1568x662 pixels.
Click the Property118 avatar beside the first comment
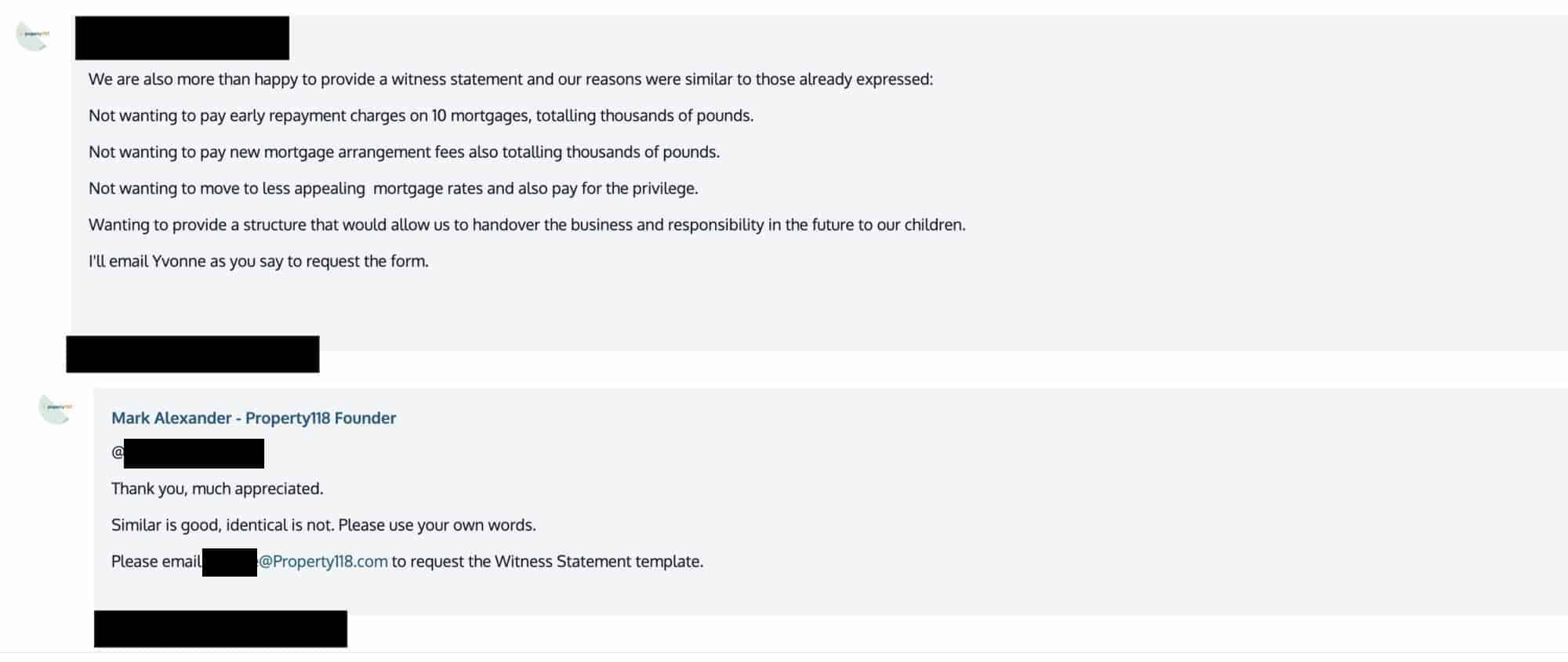pos(33,36)
